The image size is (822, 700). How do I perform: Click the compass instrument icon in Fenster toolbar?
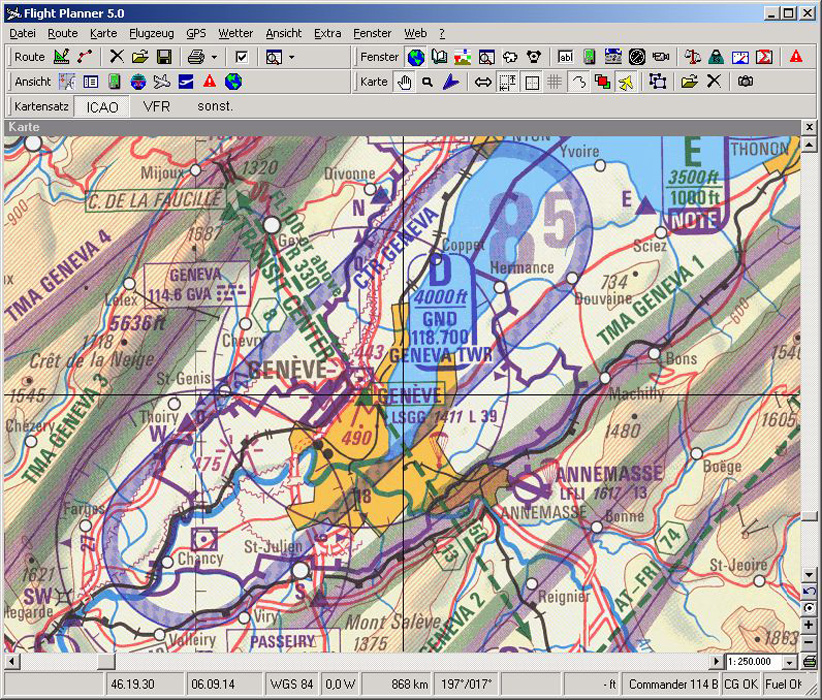636,57
